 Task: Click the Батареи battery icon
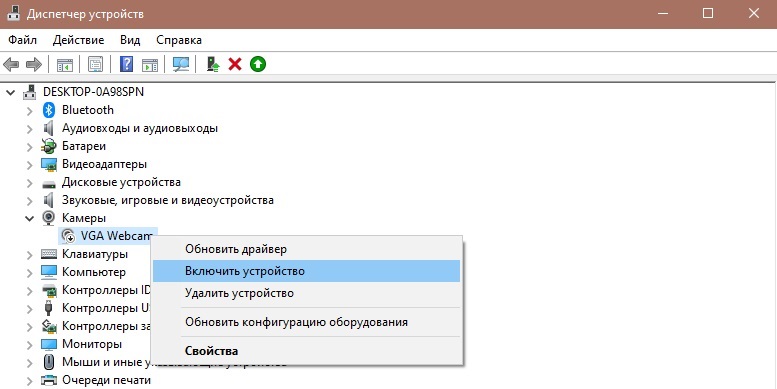[49, 146]
